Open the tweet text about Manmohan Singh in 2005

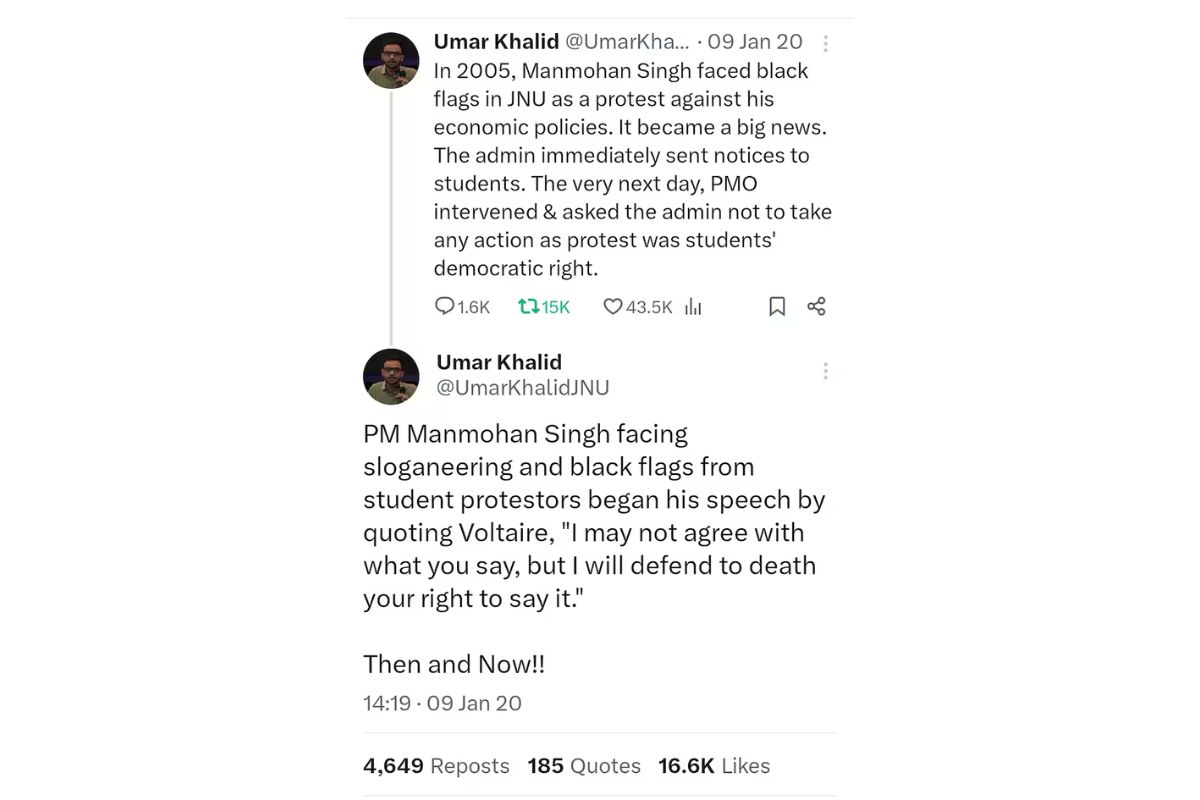pos(630,170)
